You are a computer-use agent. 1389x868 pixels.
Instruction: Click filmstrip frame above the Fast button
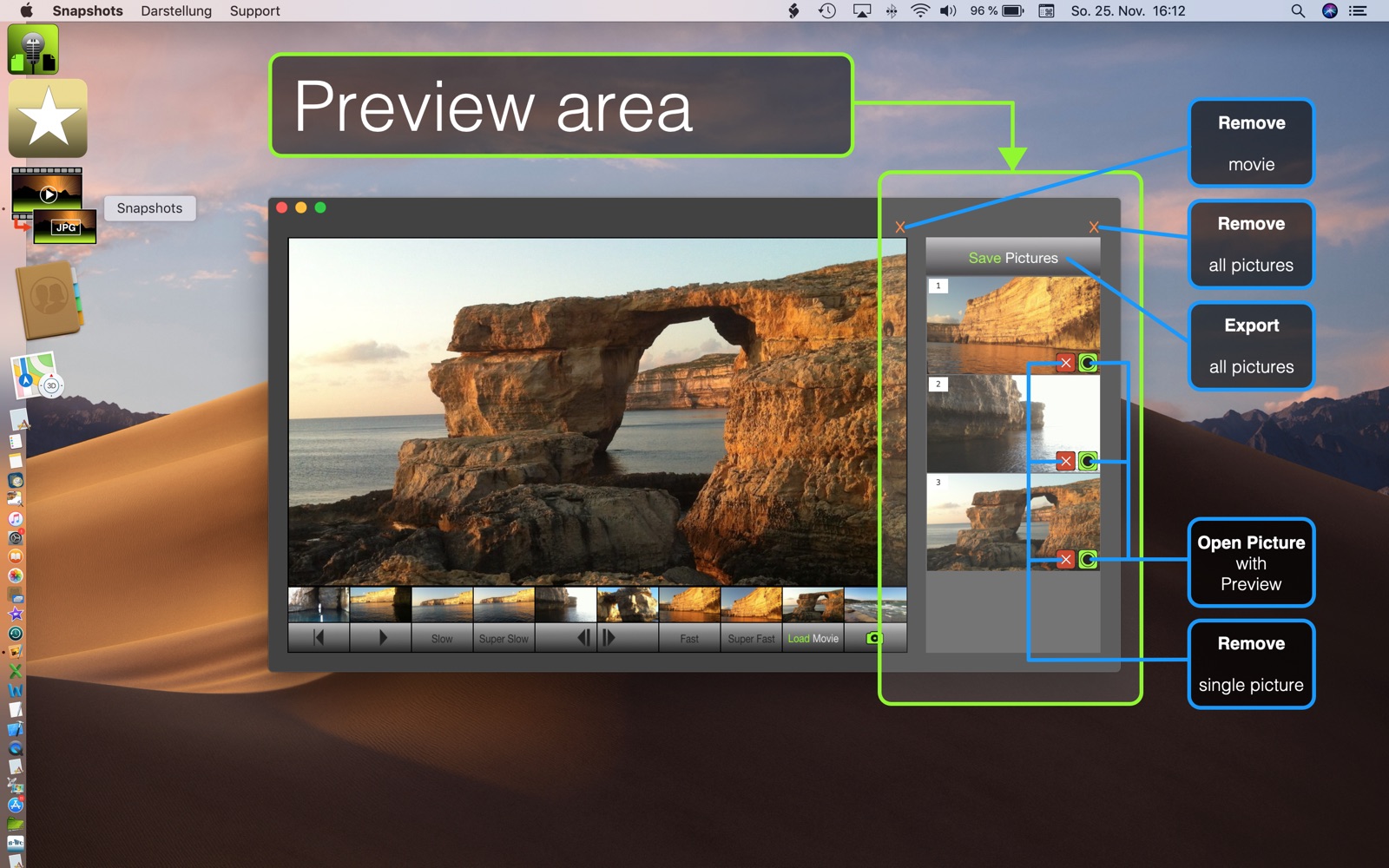(689, 605)
